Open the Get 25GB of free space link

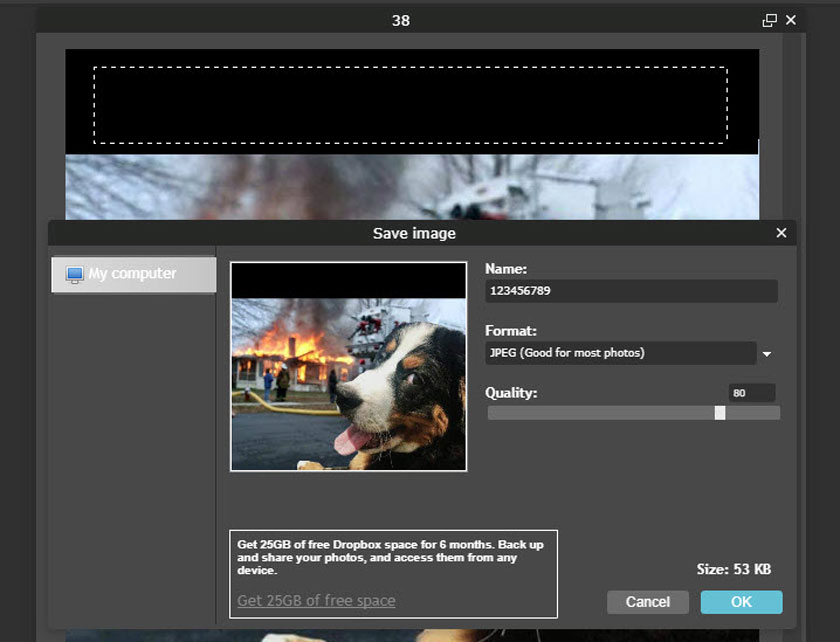[x=316, y=600]
